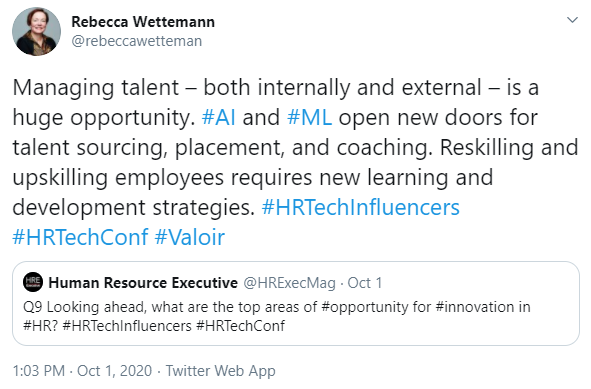
Task: Select the main tweet text about managing talent
Action: click(x=296, y=162)
